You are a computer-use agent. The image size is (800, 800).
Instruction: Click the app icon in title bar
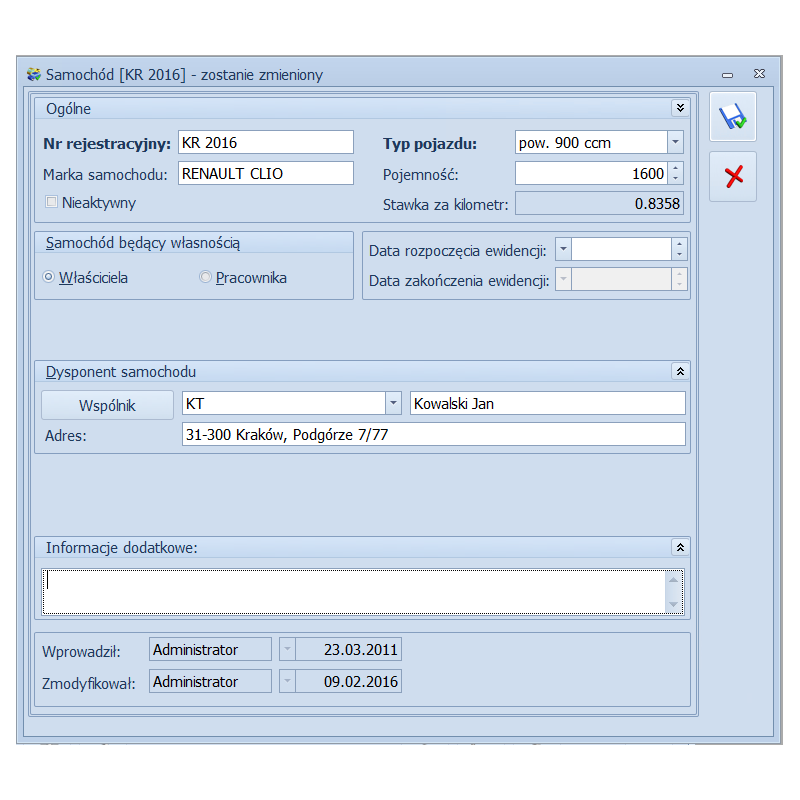pos(34,75)
